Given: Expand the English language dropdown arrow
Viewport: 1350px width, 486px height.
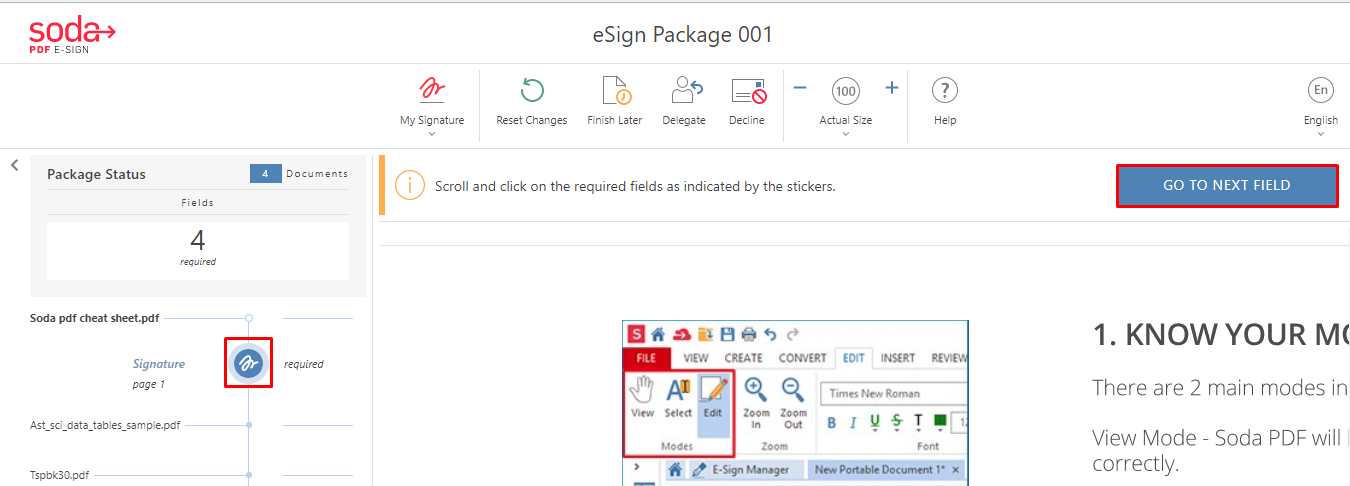Looking at the screenshot, I should point(1321,133).
